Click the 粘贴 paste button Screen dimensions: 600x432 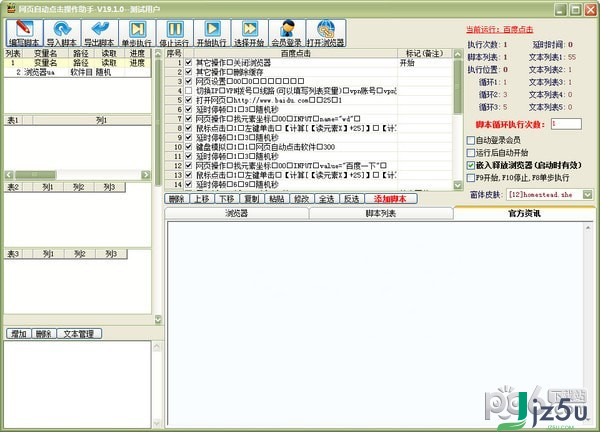pyautogui.click(x=276, y=199)
